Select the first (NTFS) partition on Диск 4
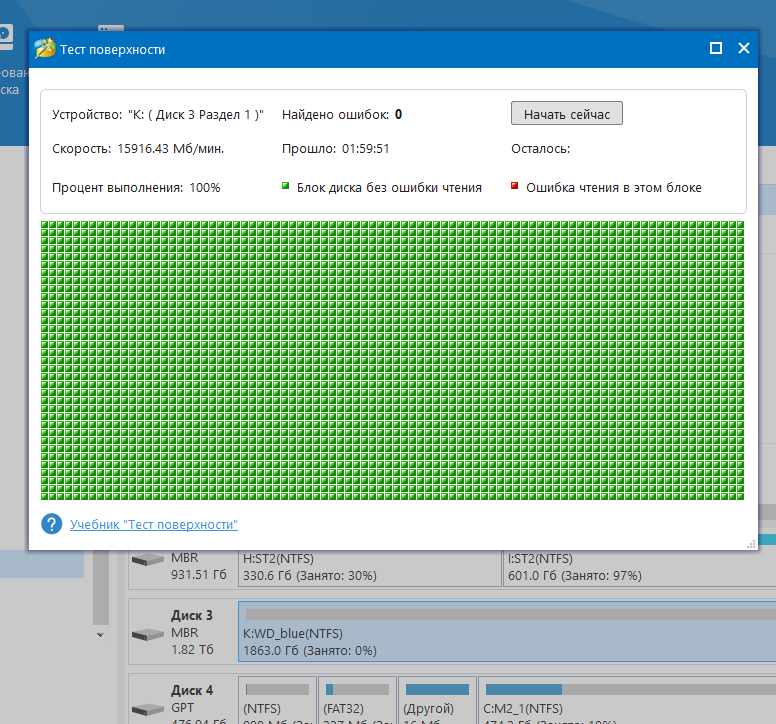Screen dimensions: 776x724 click(x=277, y=705)
